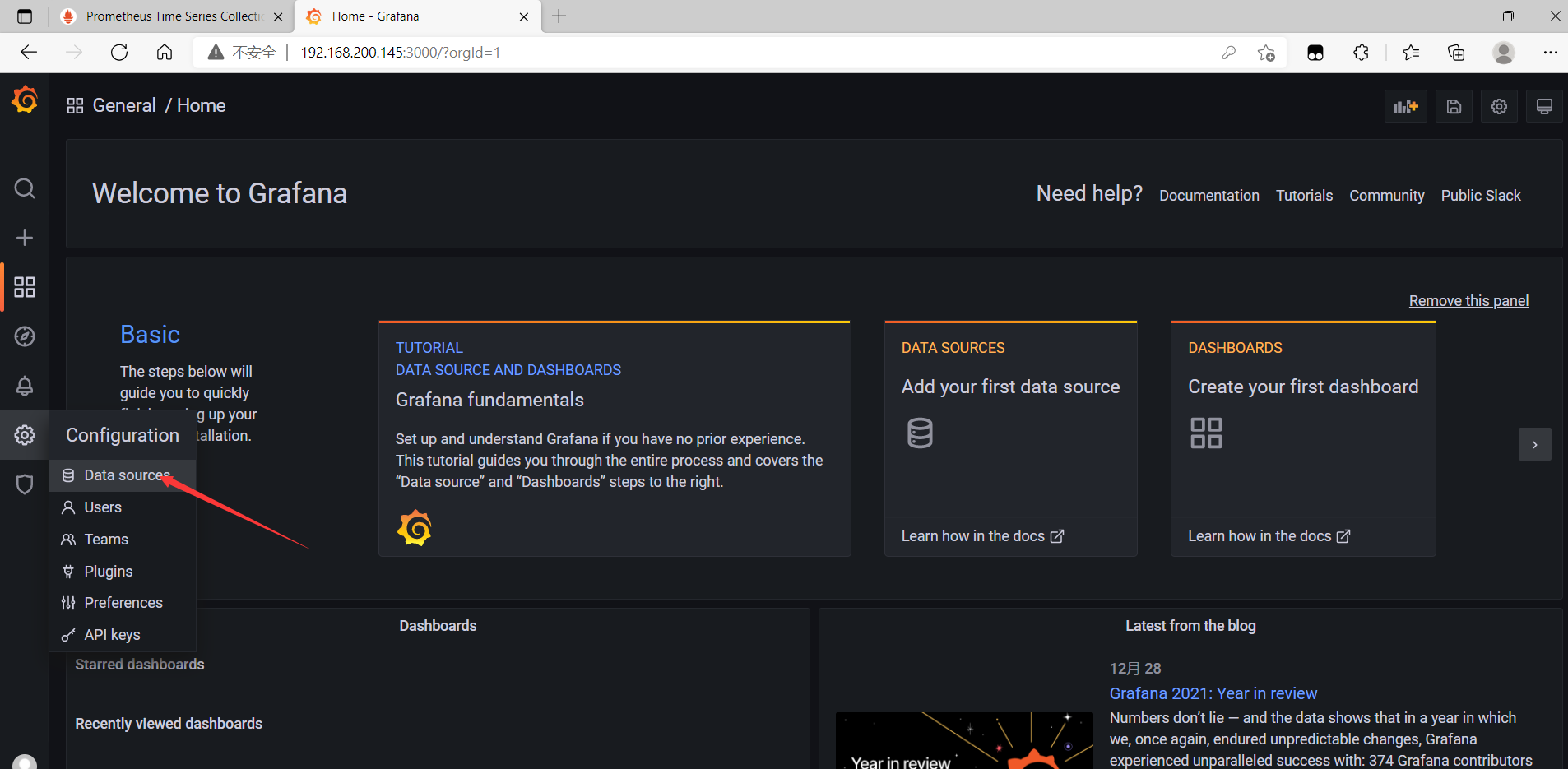Open the browser Settings and more menu

coord(1550,53)
